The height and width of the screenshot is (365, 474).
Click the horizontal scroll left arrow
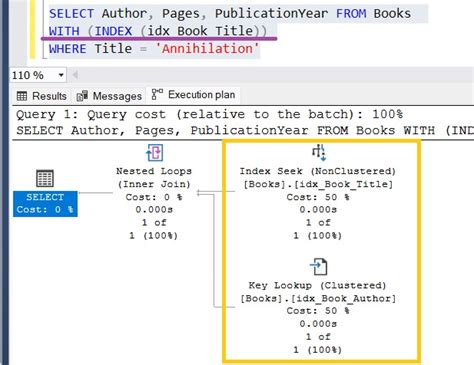click(75, 75)
